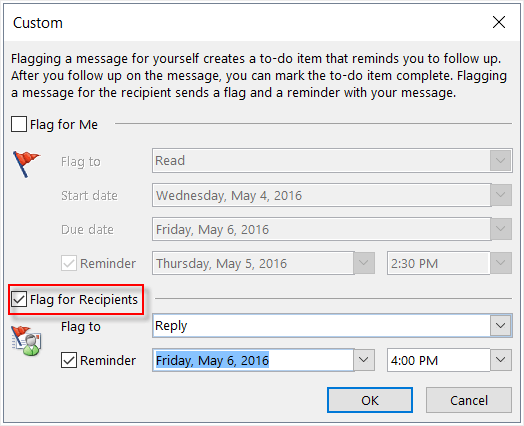
Task: Open the 2:30 PM time dropdown
Action: [501, 263]
